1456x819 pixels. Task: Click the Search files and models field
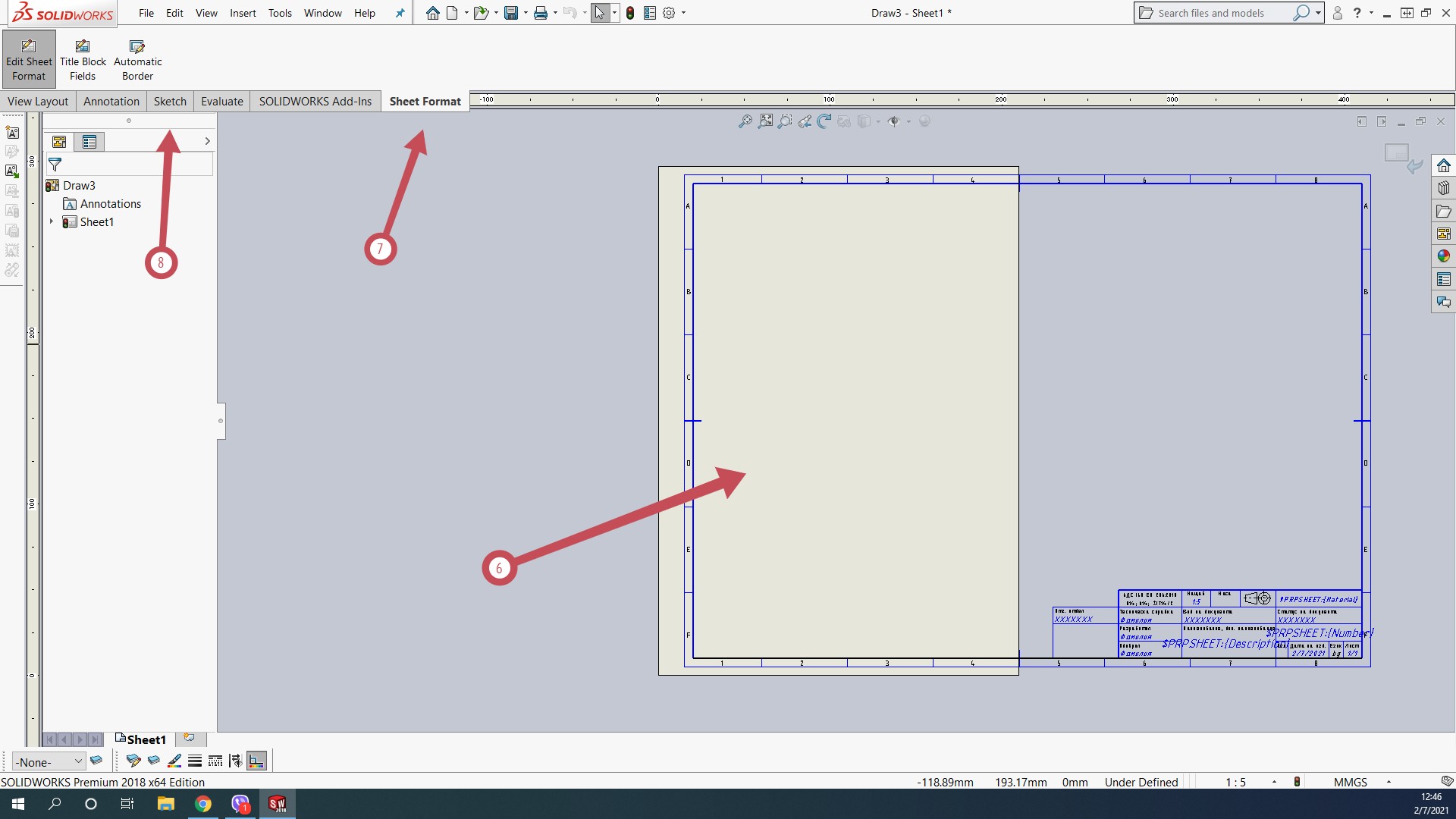pos(1221,13)
